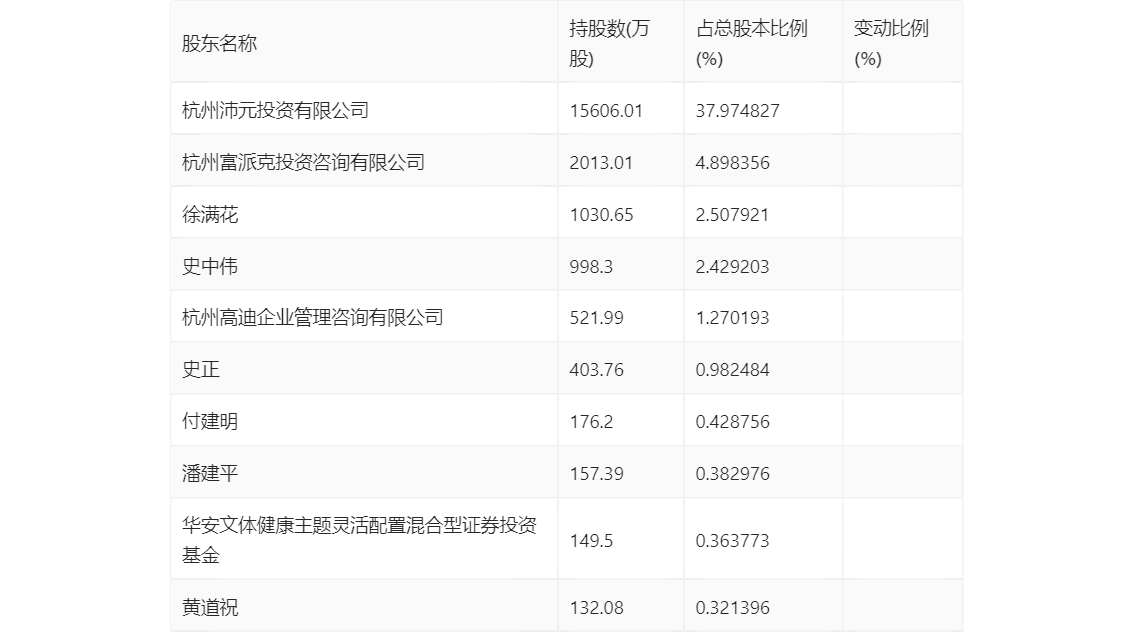Select shareholder 黄道祝
1134x632 pixels.
[210, 607]
